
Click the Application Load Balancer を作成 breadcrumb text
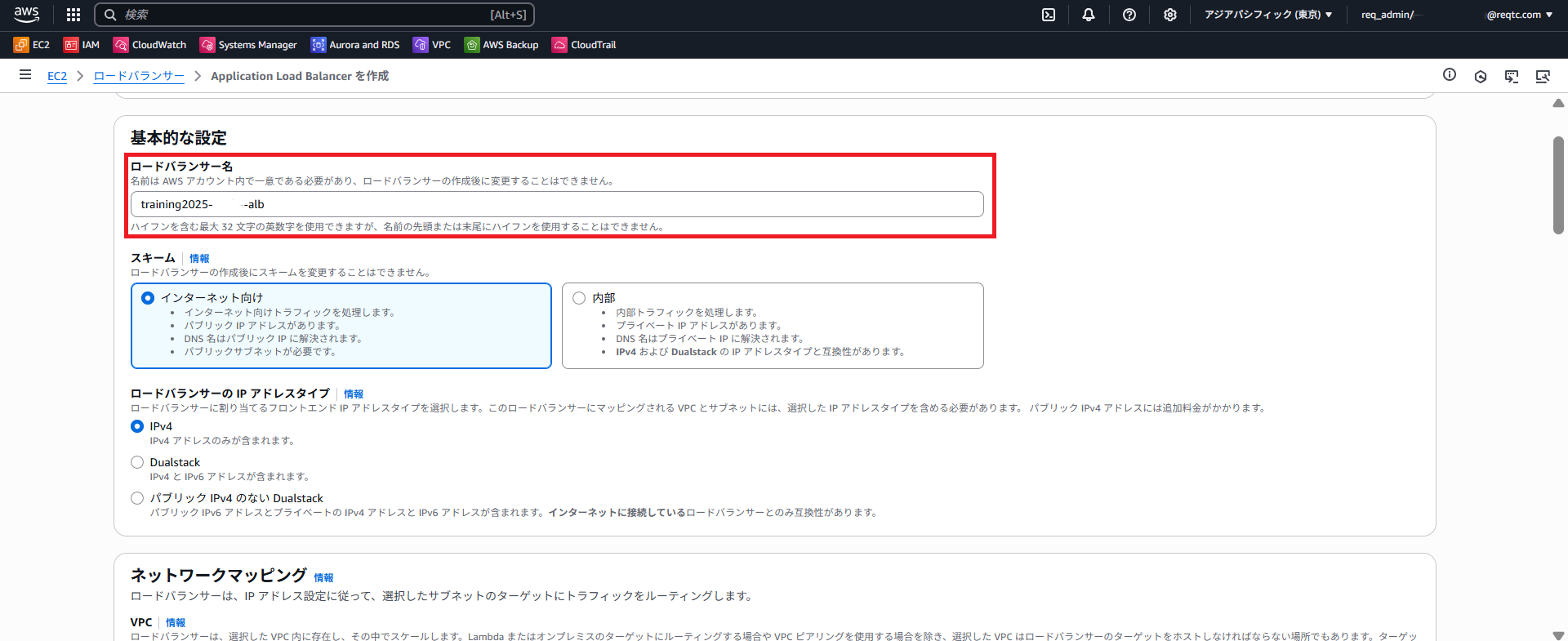300,76
